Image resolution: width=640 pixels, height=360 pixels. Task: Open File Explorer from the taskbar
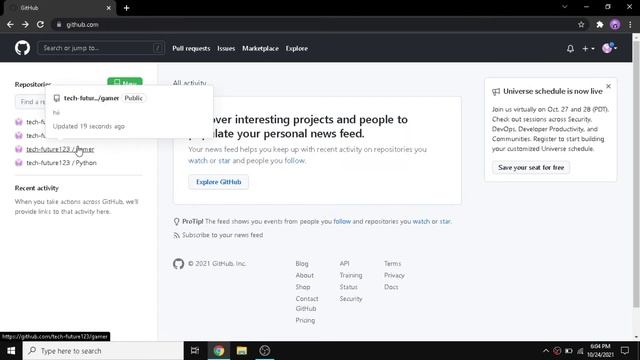242,351
